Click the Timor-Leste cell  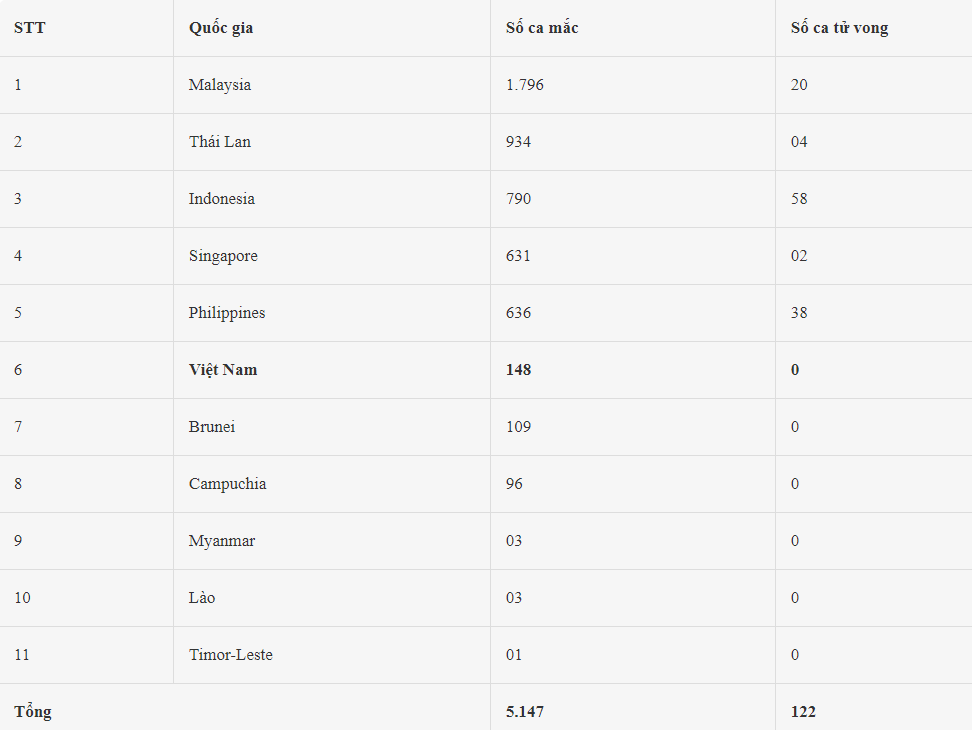231,655
